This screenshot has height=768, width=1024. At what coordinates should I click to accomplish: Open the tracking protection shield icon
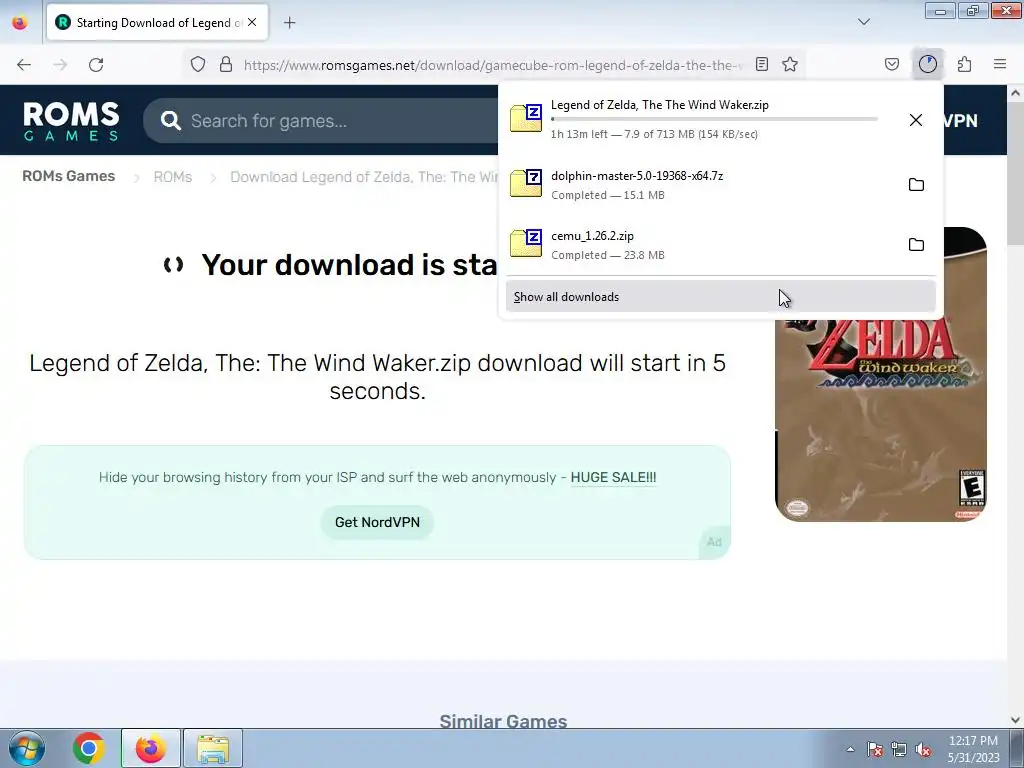(198, 65)
